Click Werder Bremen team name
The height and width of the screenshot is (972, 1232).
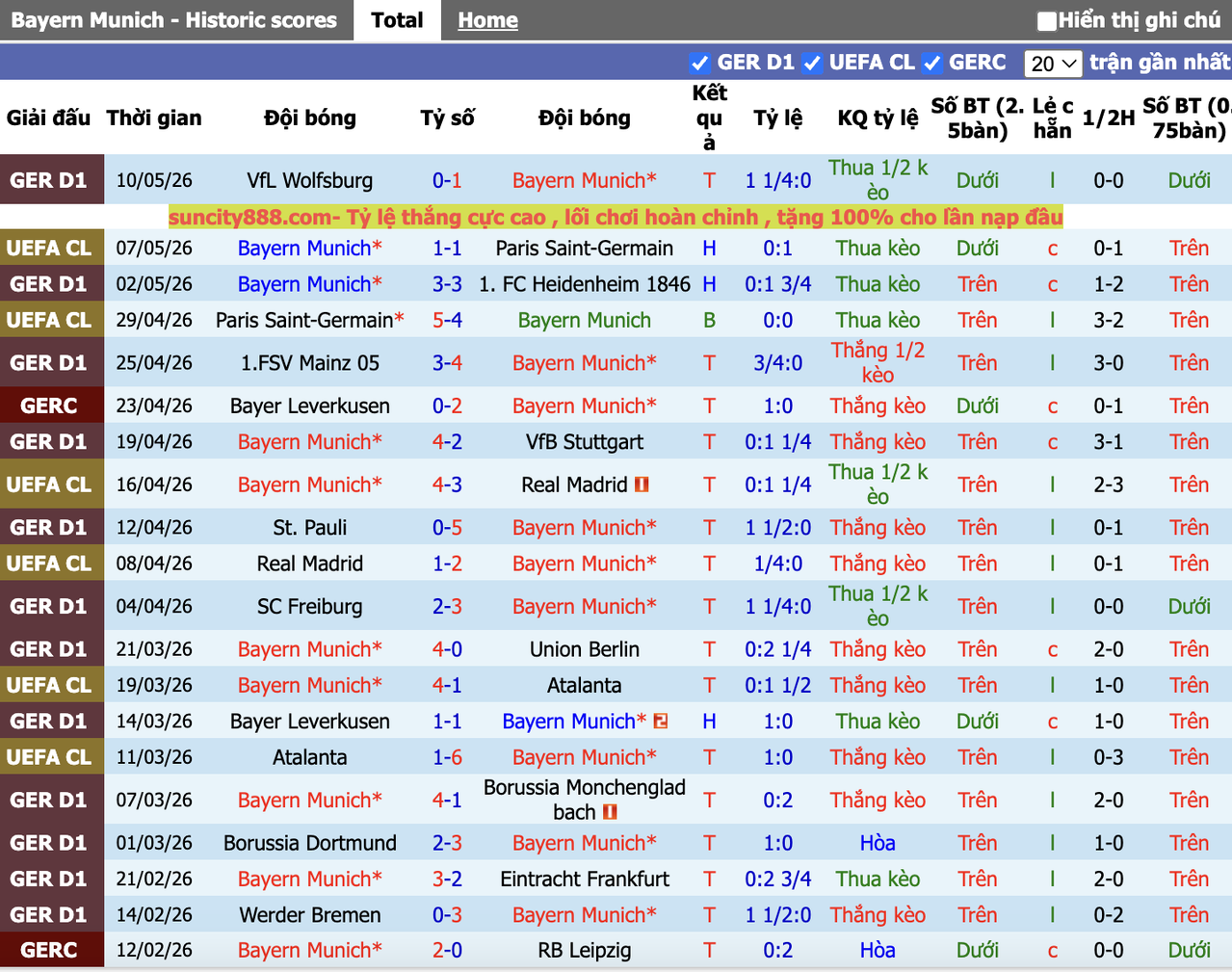point(309,914)
